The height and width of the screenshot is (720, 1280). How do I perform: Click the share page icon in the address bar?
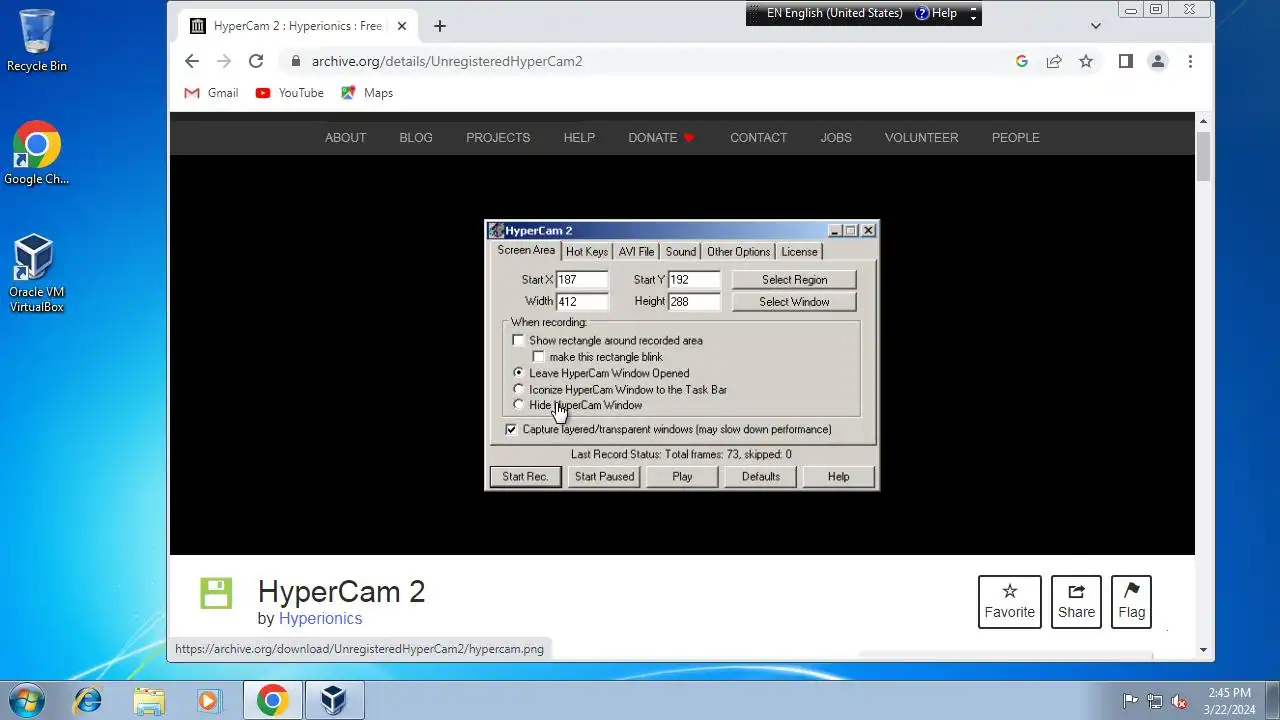pyautogui.click(x=1054, y=61)
